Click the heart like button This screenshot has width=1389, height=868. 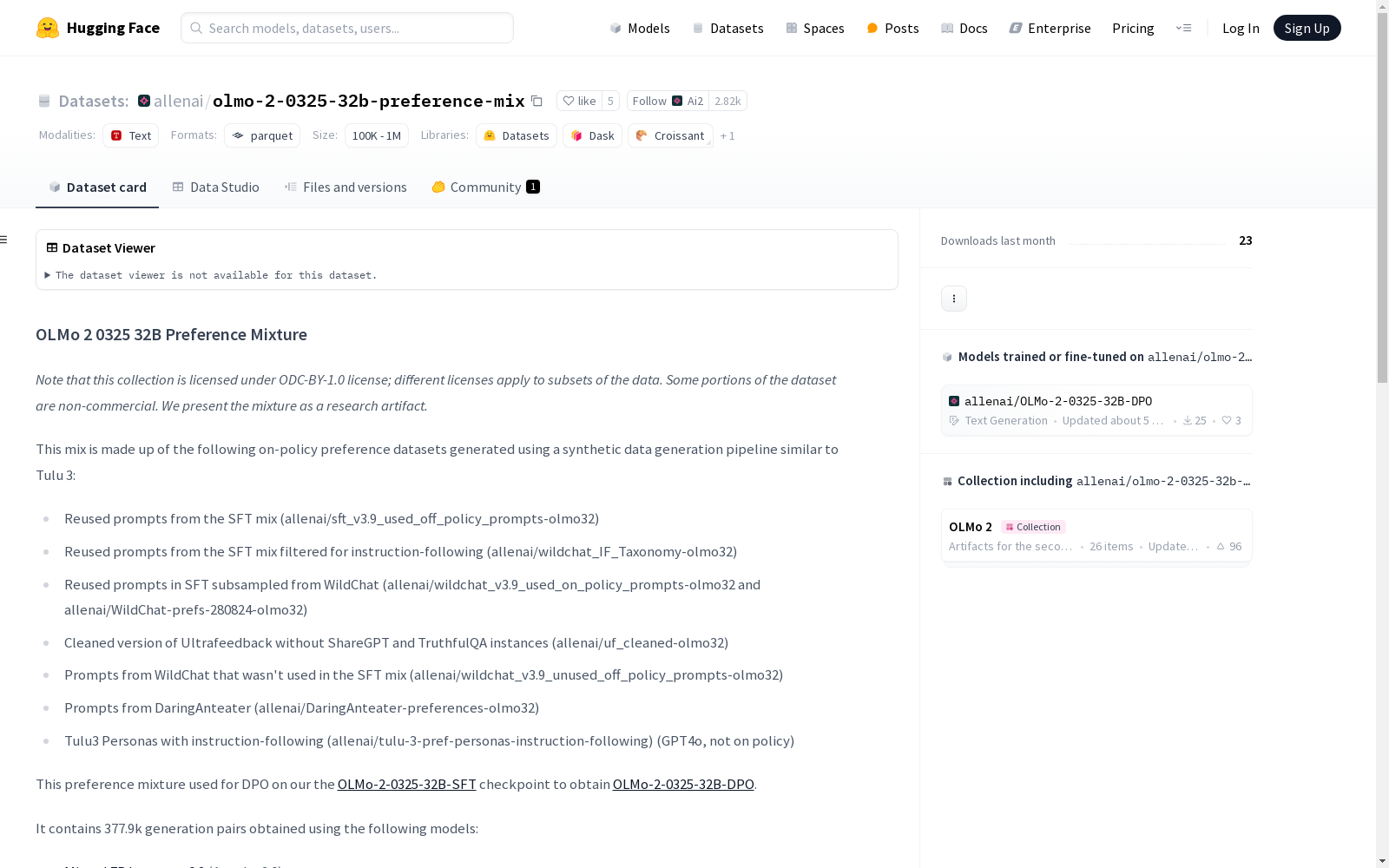[x=579, y=101]
